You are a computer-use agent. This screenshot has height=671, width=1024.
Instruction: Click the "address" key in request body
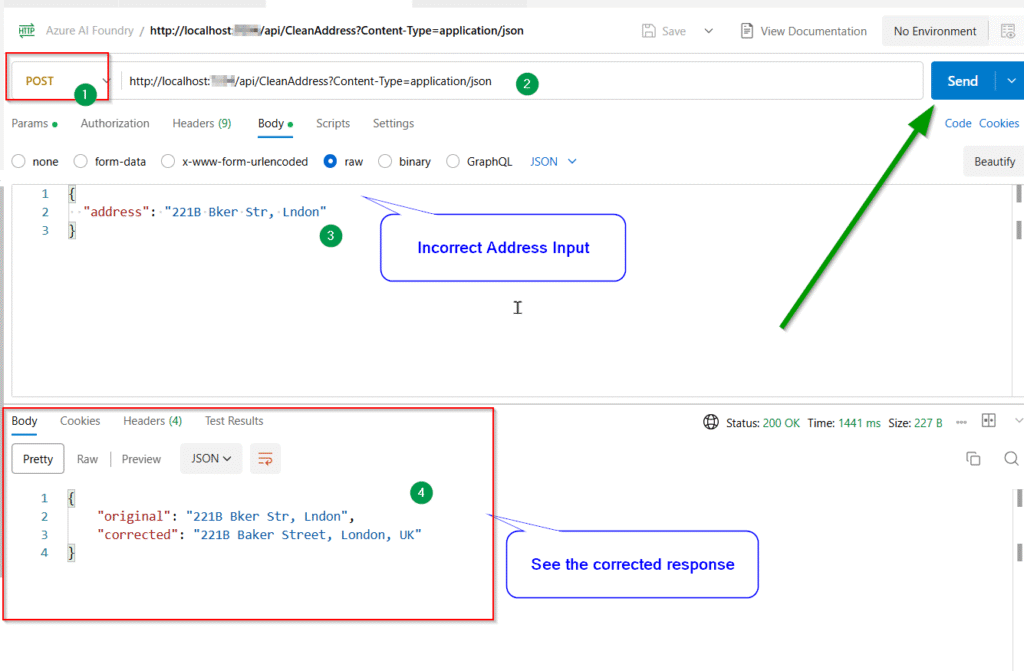(116, 212)
